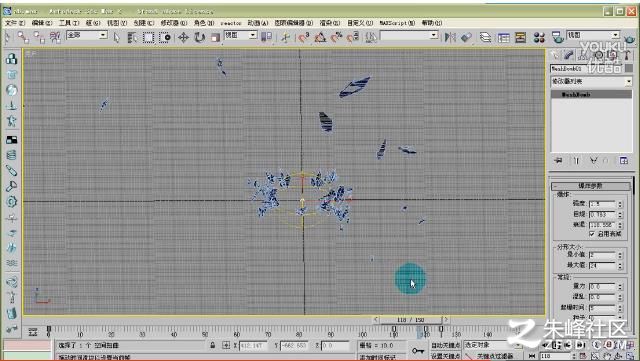
Task: Expand the modifier list dropdown
Action: (x=591, y=82)
